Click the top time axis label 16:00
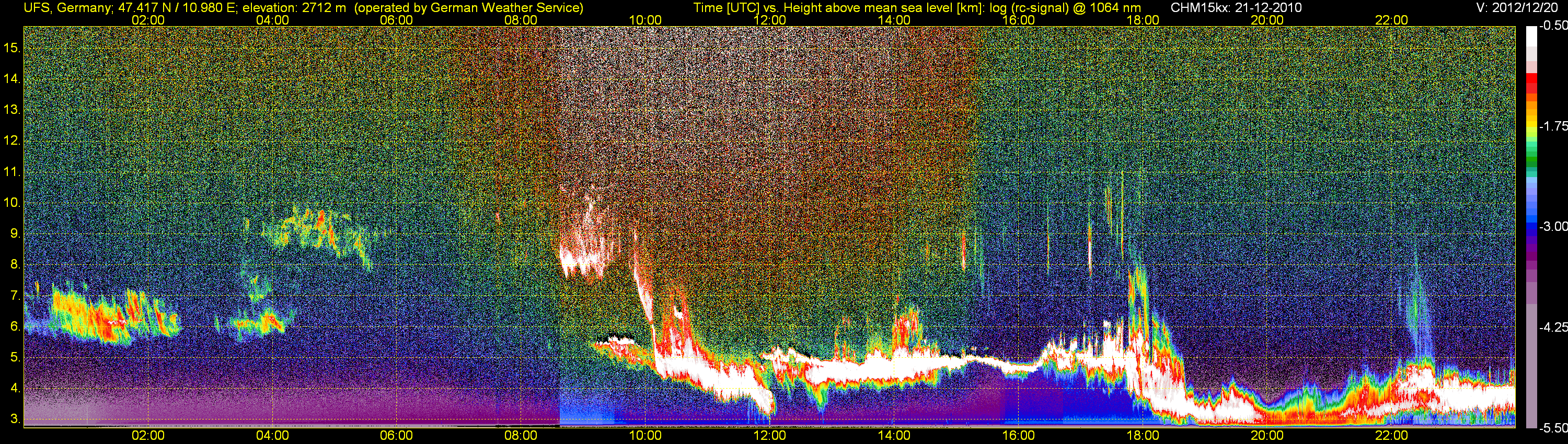Image resolution: width=1568 pixels, height=444 pixels. (1018, 20)
